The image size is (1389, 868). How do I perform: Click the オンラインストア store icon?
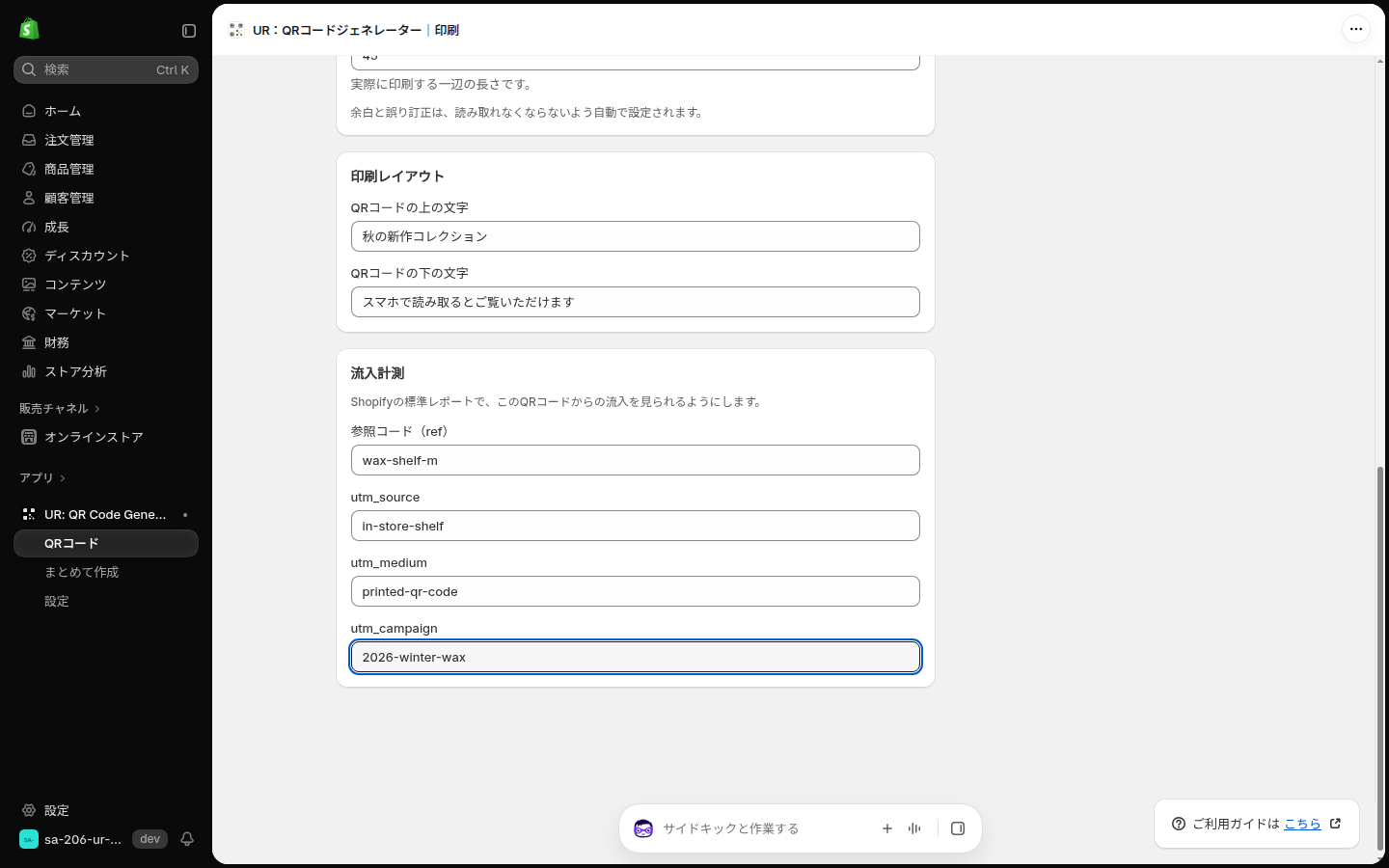[x=29, y=437]
